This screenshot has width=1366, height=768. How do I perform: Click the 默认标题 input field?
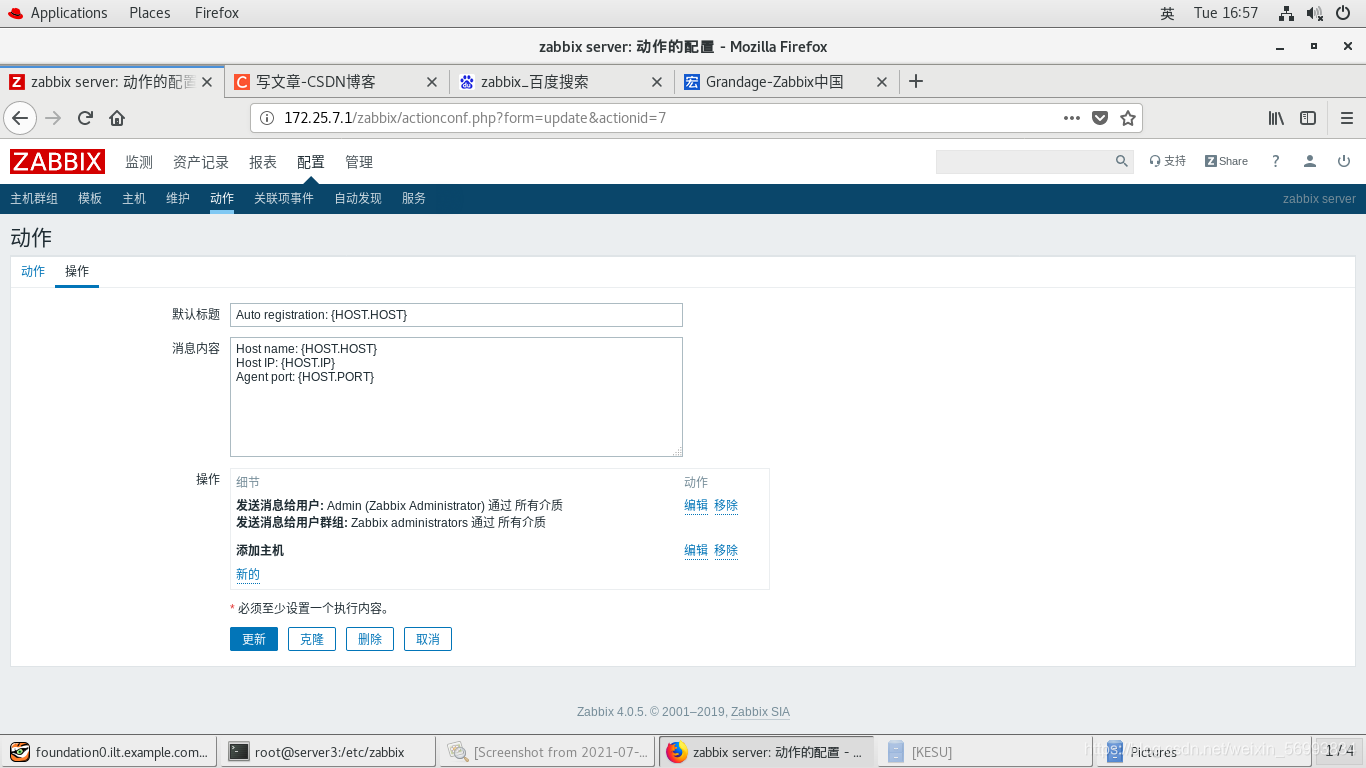coord(456,315)
